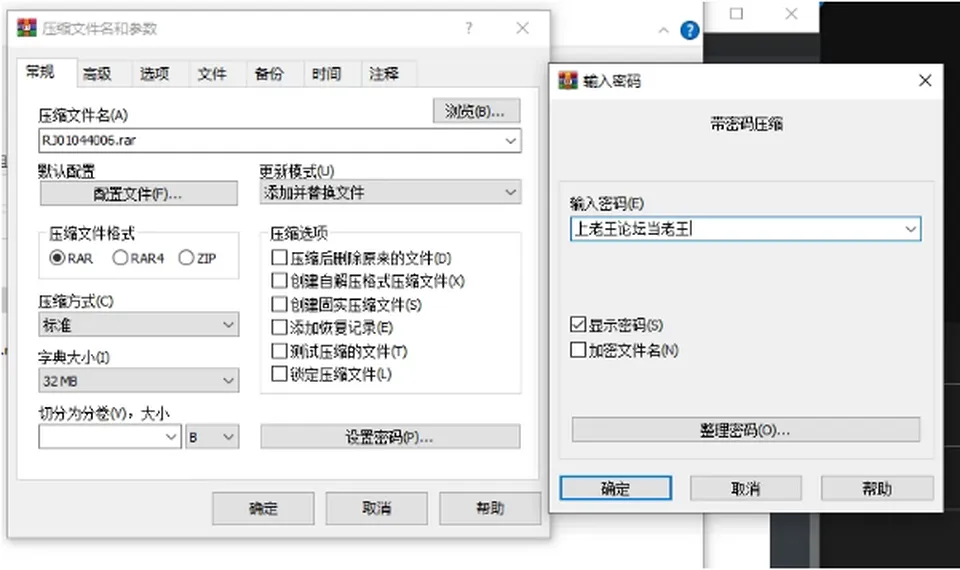This screenshot has height=570, width=960.
Task: Enable 创建自解压格式压缩文件 checkbox
Action: click(279, 280)
